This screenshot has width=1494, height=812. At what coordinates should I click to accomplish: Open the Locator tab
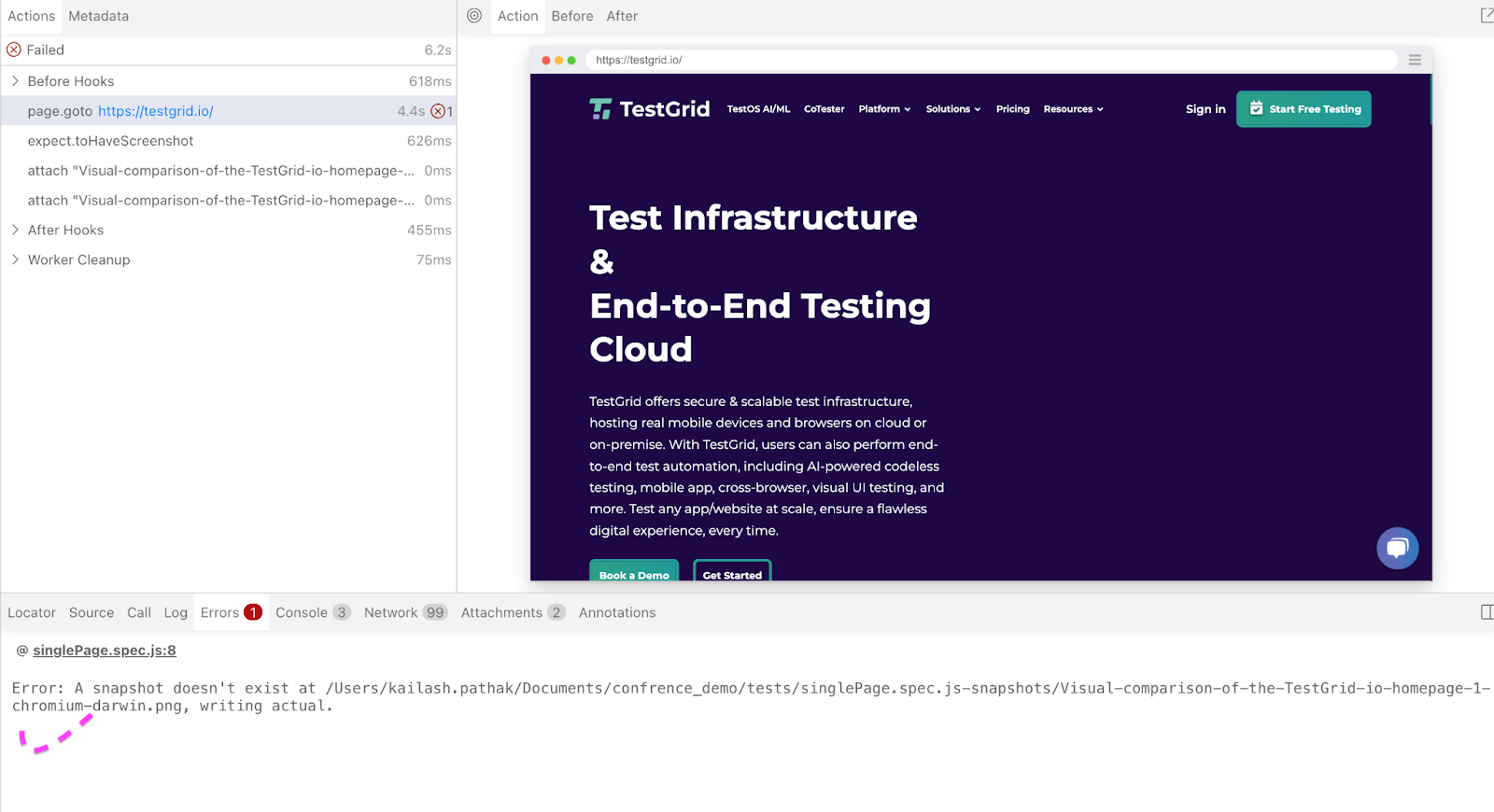click(32, 612)
